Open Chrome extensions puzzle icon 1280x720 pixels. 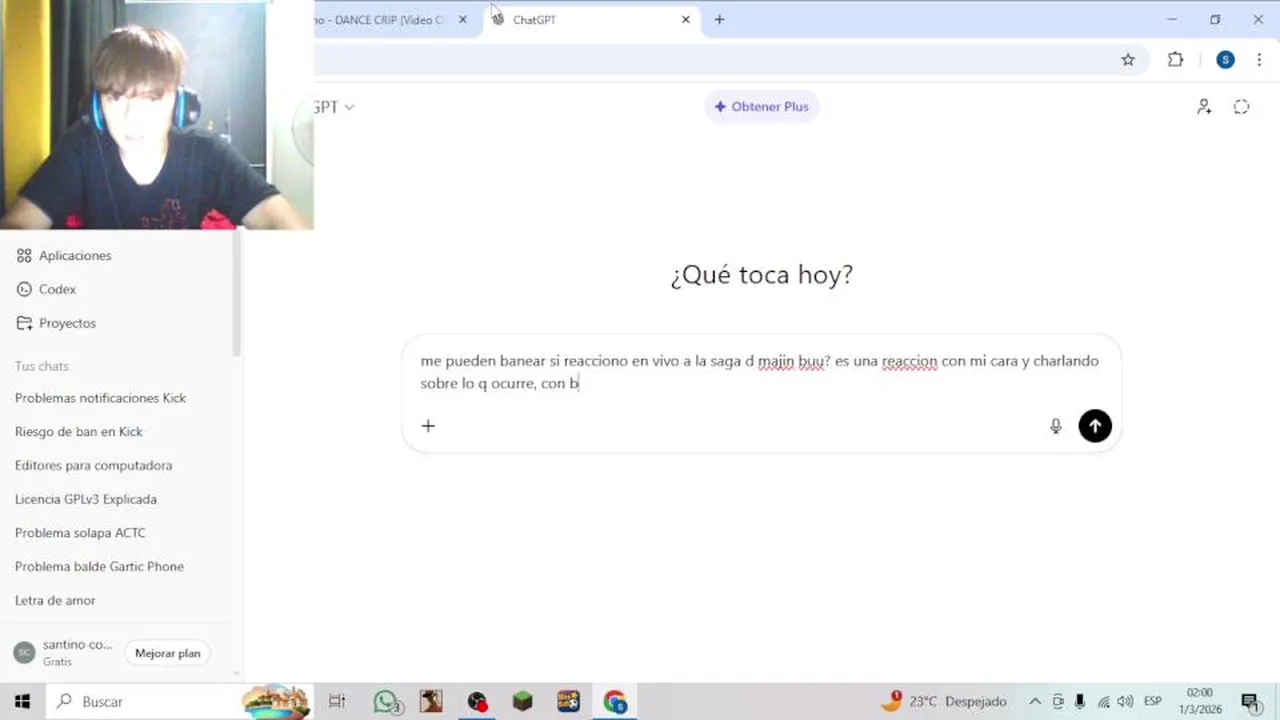pyautogui.click(x=1176, y=60)
